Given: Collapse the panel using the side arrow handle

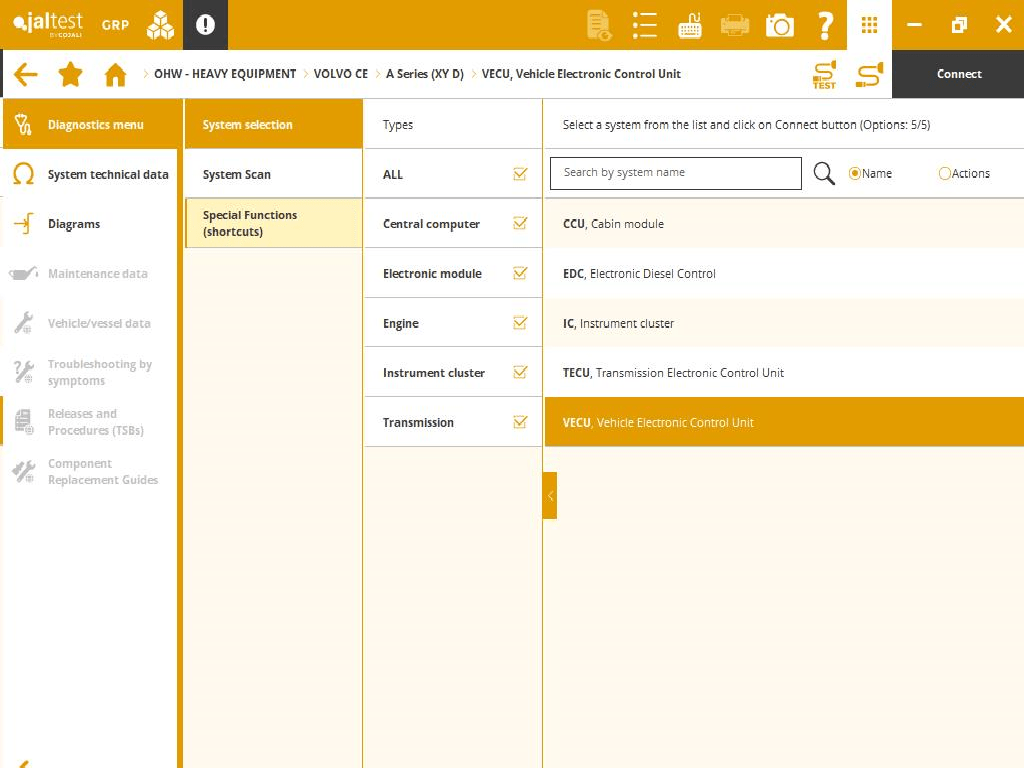Looking at the screenshot, I should [x=549, y=496].
